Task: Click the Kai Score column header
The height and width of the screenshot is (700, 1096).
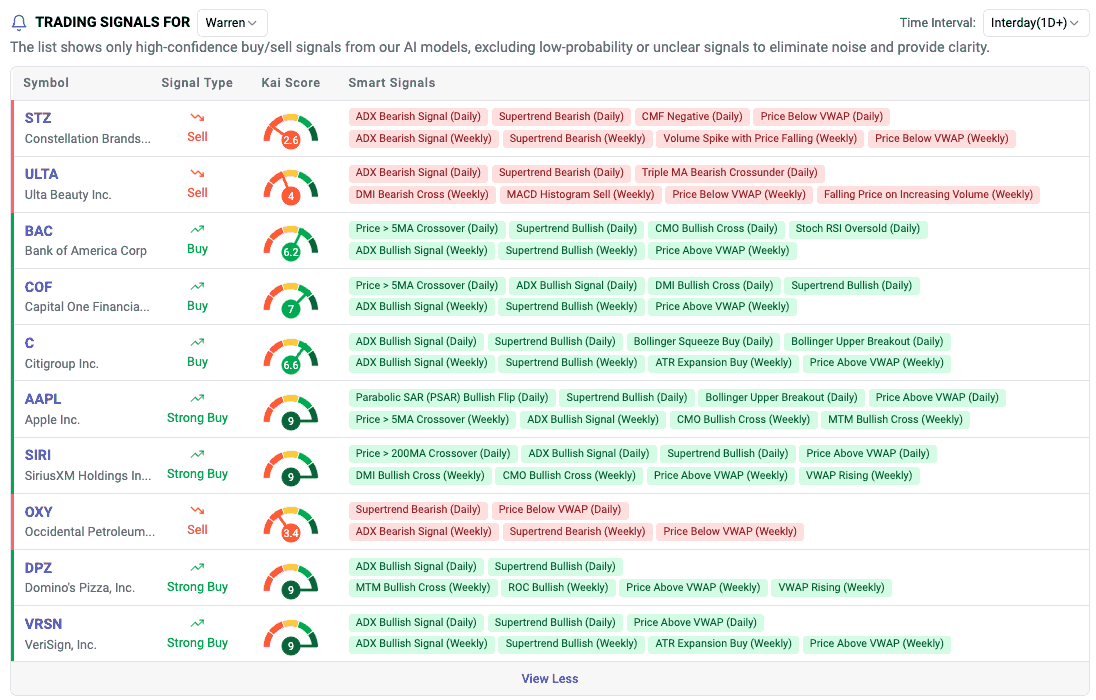Action: coord(290,83)
